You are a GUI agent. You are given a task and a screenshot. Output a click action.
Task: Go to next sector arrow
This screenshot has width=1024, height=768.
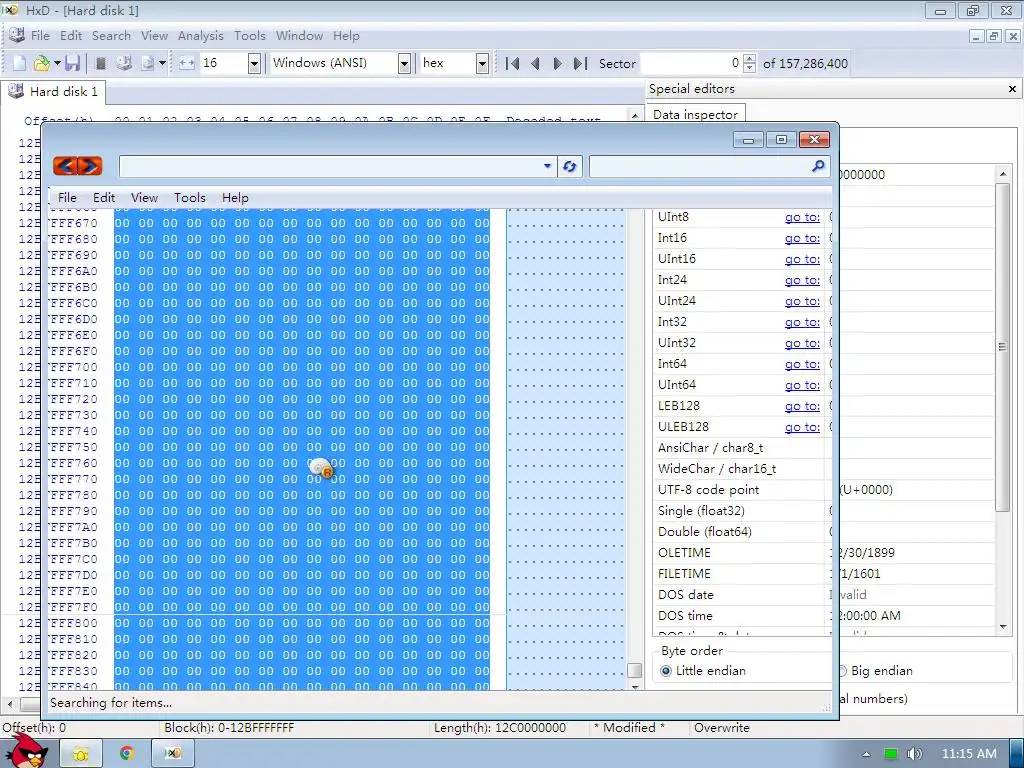click(x=557, y=63)
